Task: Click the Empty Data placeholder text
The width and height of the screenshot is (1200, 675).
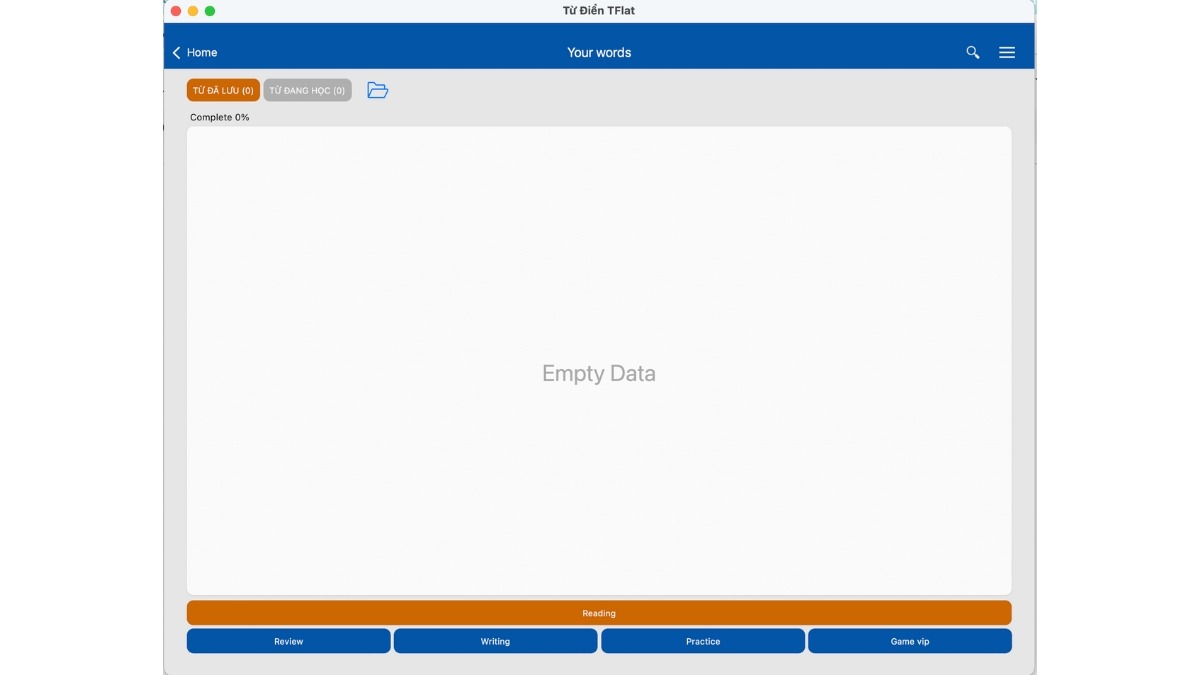Action: (x=599, y=374)
